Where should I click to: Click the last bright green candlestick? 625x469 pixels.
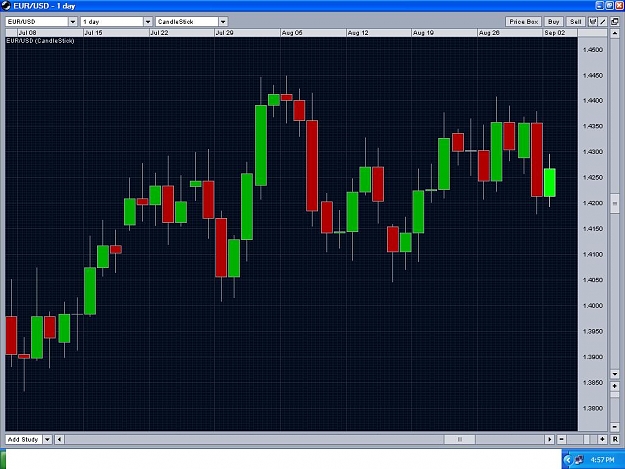550,182
